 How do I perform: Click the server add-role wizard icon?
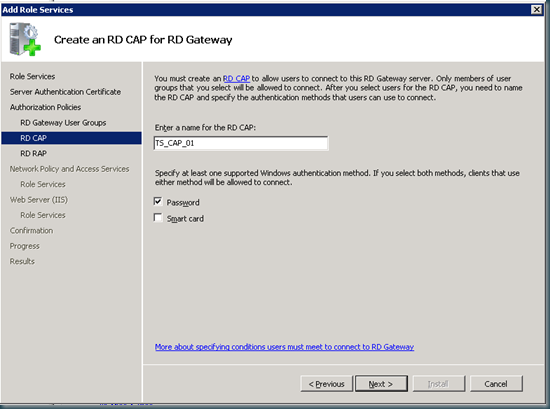coord(25,39)
